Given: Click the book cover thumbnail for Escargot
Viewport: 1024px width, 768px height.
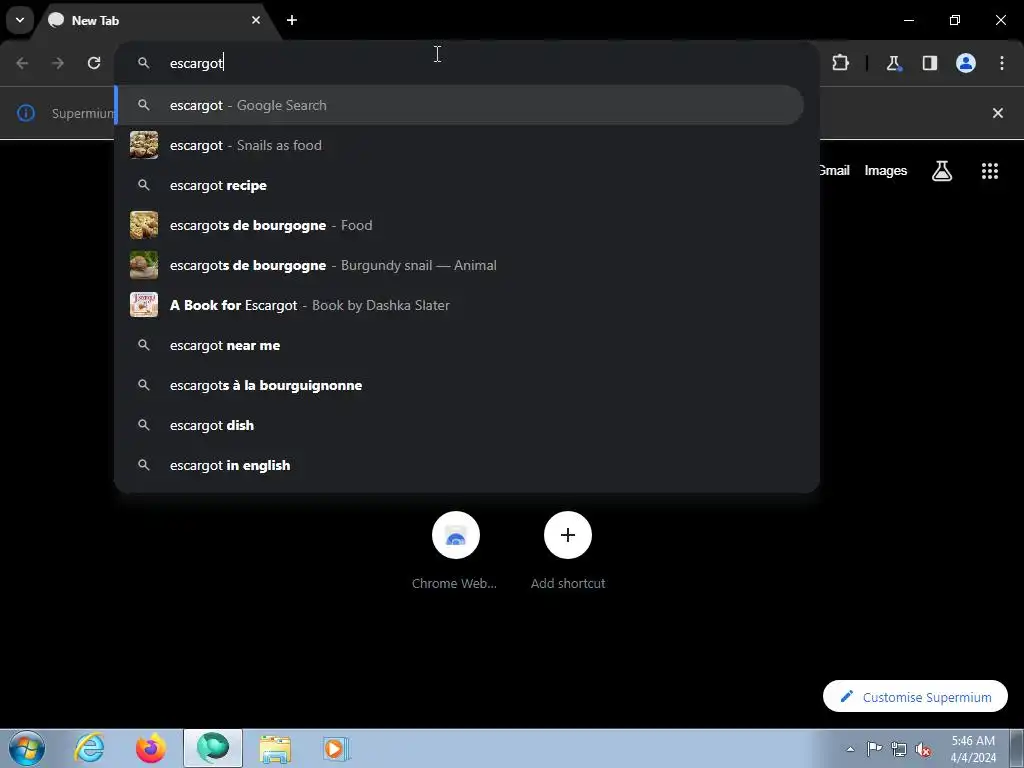Looking at the screenshot, I should click(x=144, y=305).
